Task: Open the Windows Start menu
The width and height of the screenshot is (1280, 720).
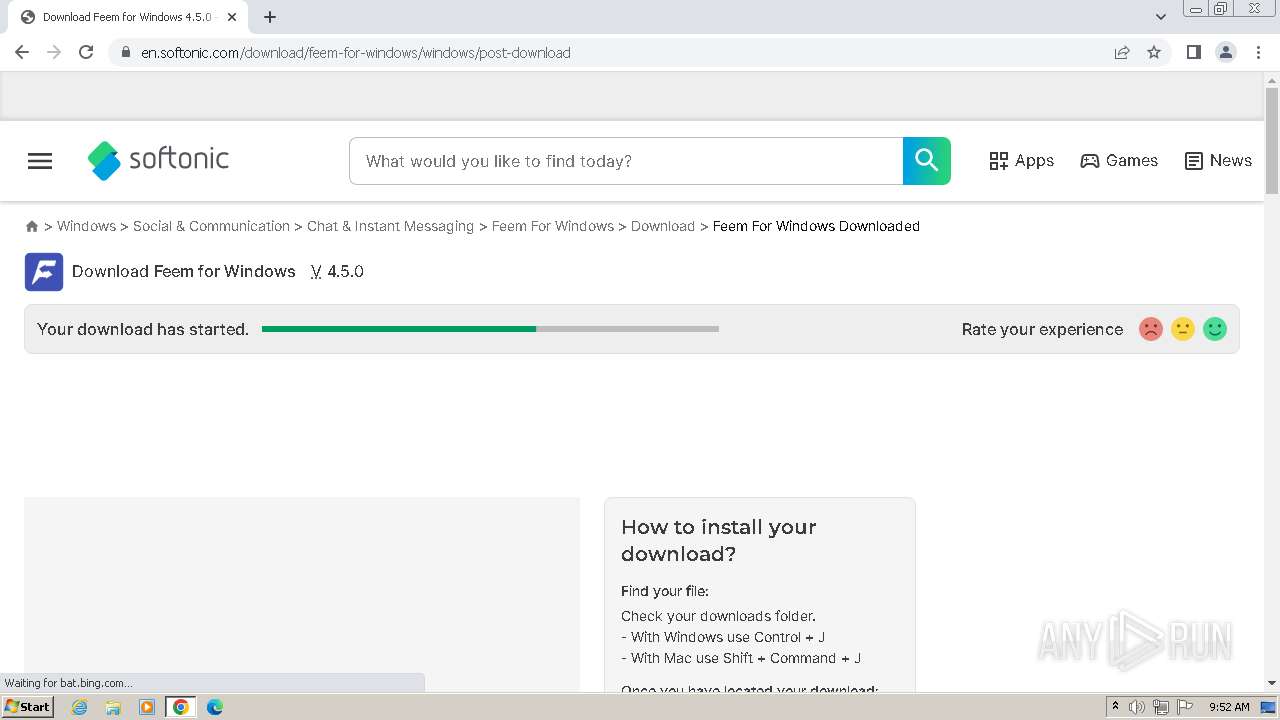Action: pos(28,707)
